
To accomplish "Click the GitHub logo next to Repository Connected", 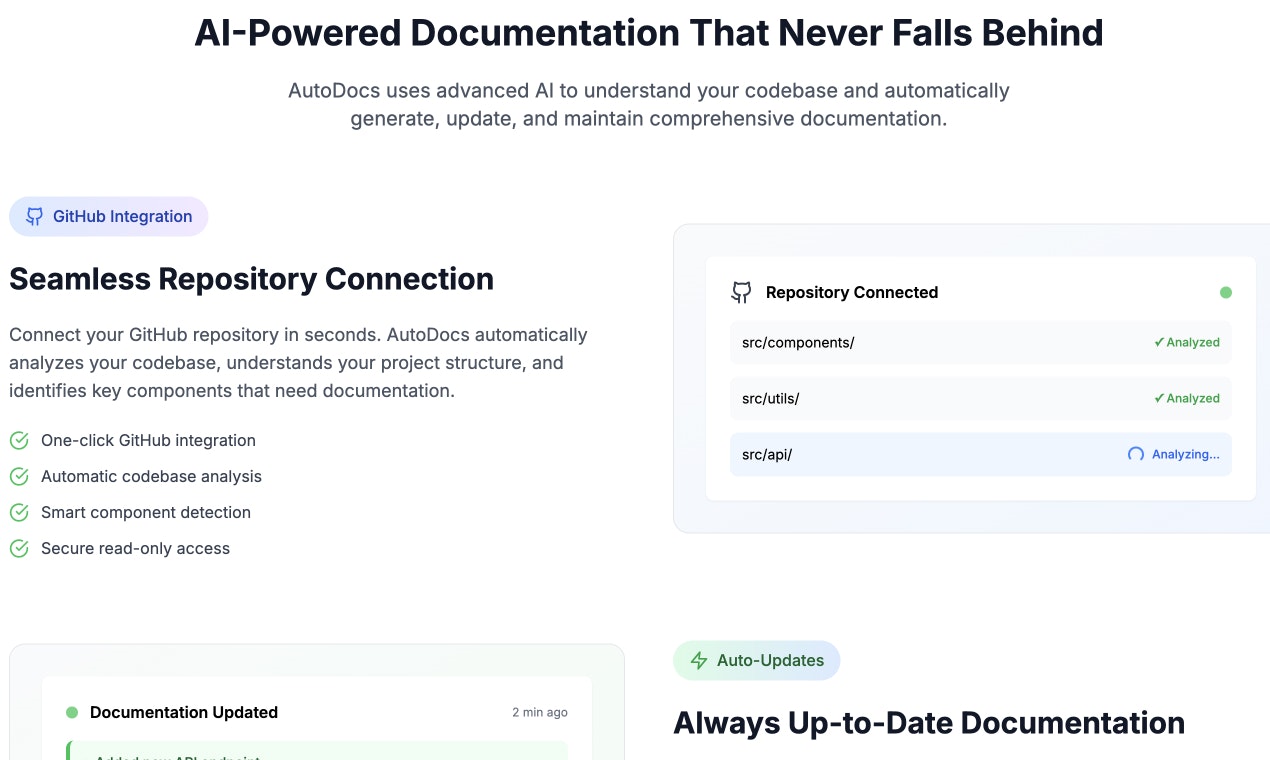I will tap(741, 292).
